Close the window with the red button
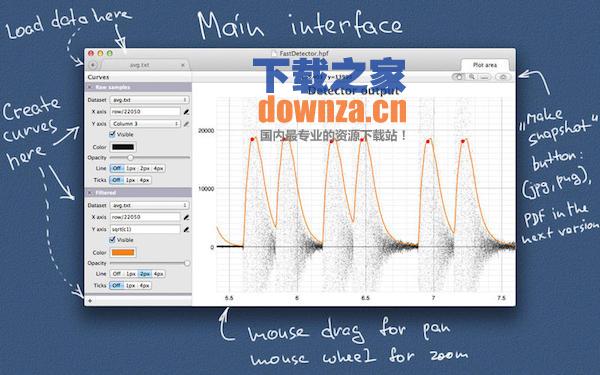Viewport: 600px width, 375px height. click(x=91, y=53)
